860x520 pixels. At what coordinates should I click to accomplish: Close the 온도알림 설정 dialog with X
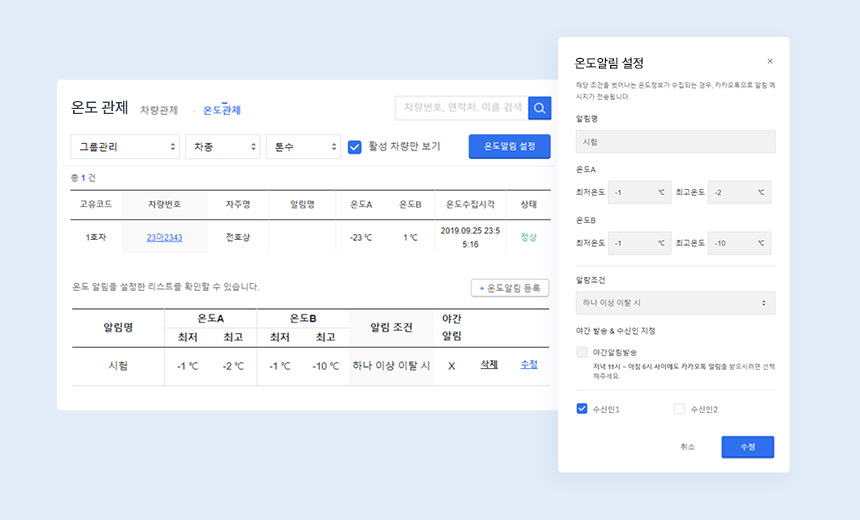pos(769,61)
